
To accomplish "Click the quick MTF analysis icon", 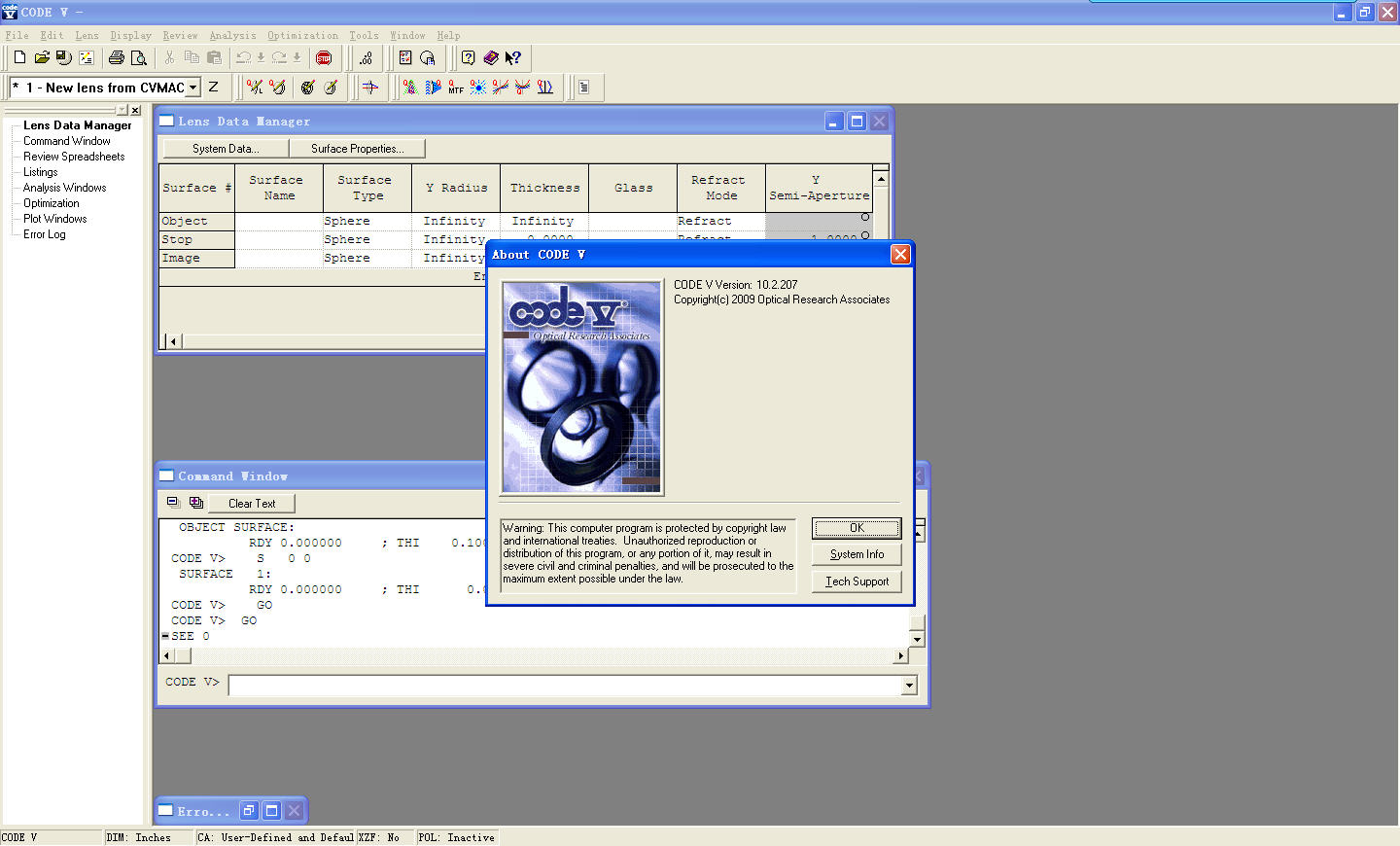I will click(x=456, y=87).
